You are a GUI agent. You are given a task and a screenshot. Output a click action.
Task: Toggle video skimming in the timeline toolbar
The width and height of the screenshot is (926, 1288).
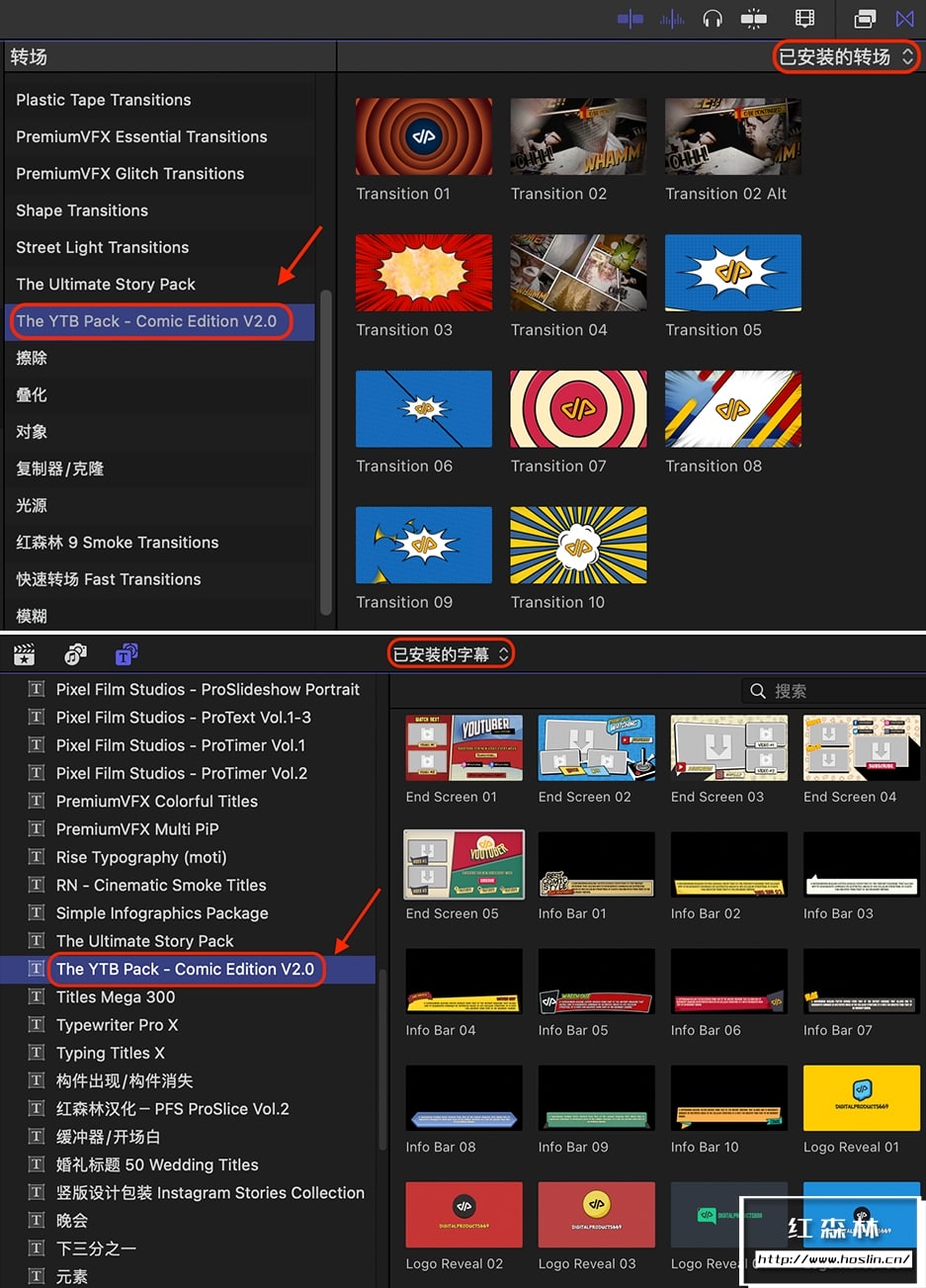(631, 19)
